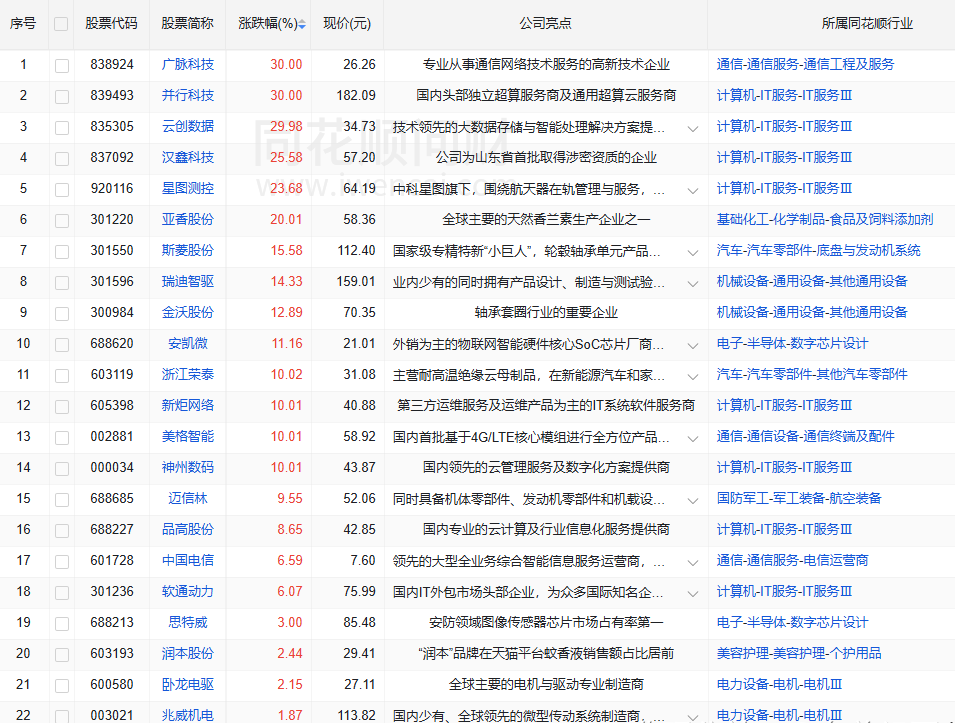This screenshot has width=957, height=723.
Task: Select the 星图测控 row checkbox
Action: [62, 189]
